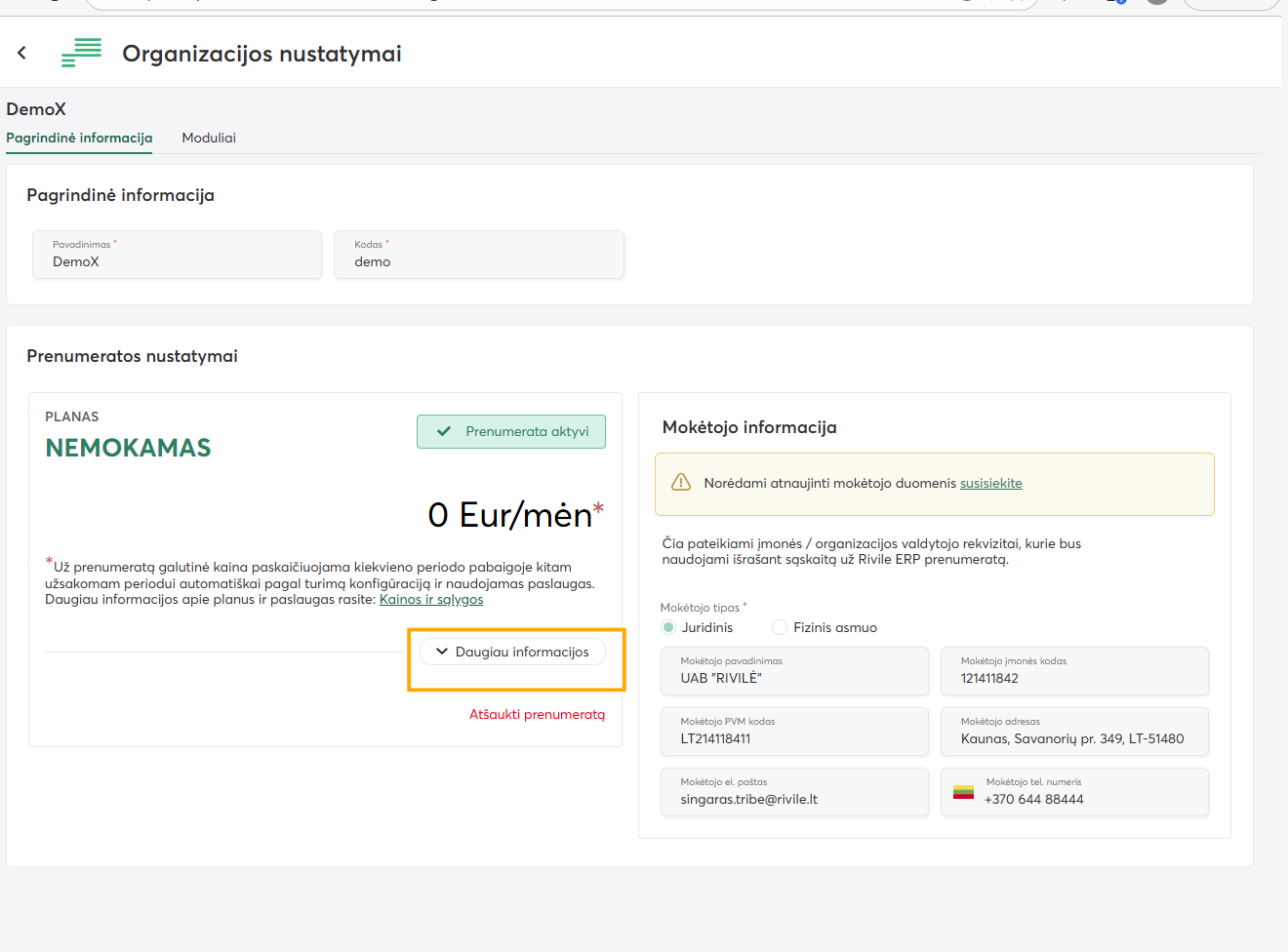The image size is (1288, 952).
Task: Select the Mokėtojo įmonės kodas field
Action: [1074, 671]
